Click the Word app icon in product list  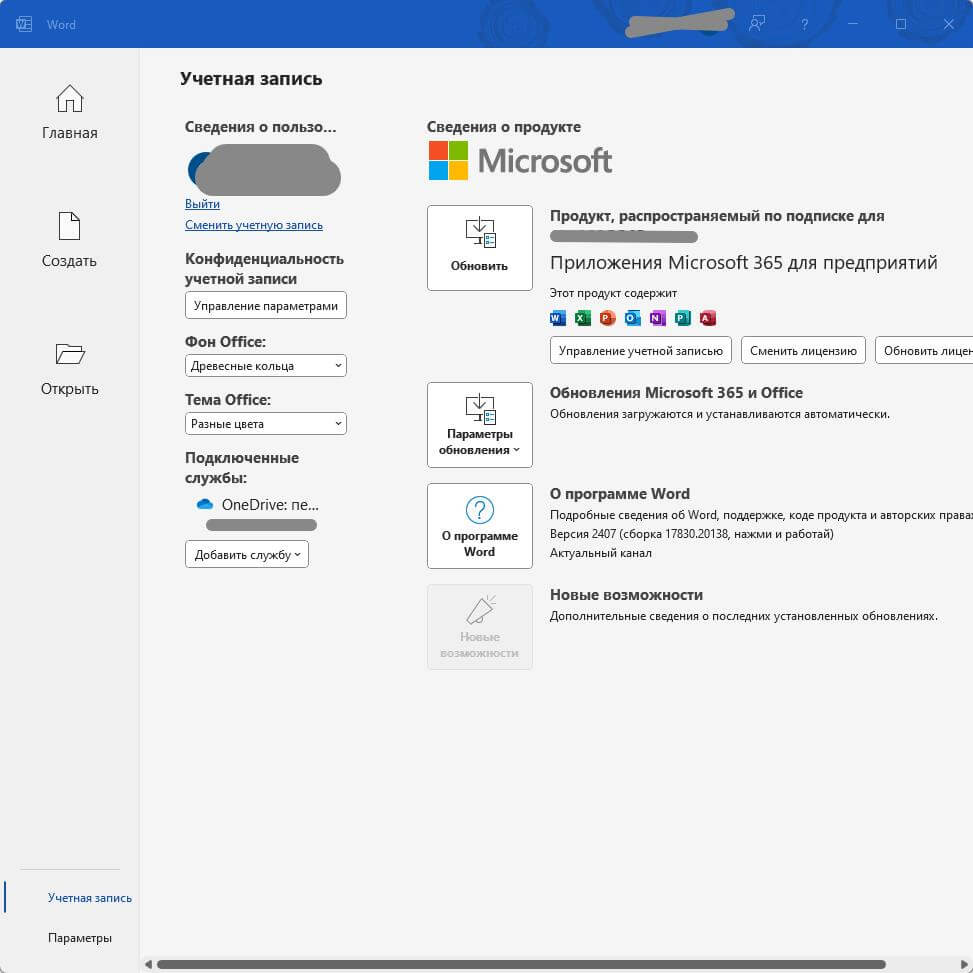click(x=558, y=318)
